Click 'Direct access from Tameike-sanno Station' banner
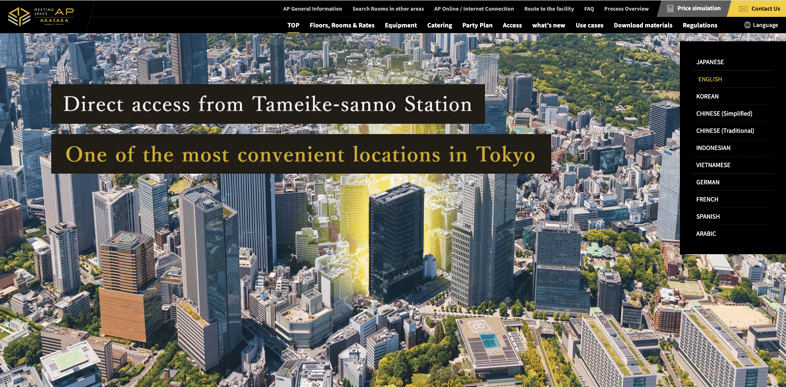Screen dimensions: 786x387 tap(268, 104)
